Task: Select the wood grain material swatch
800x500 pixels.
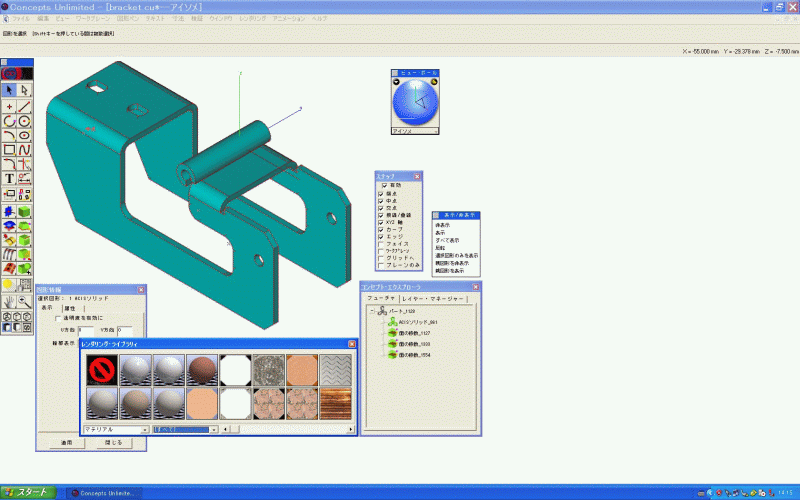Action: coord(336,402)
